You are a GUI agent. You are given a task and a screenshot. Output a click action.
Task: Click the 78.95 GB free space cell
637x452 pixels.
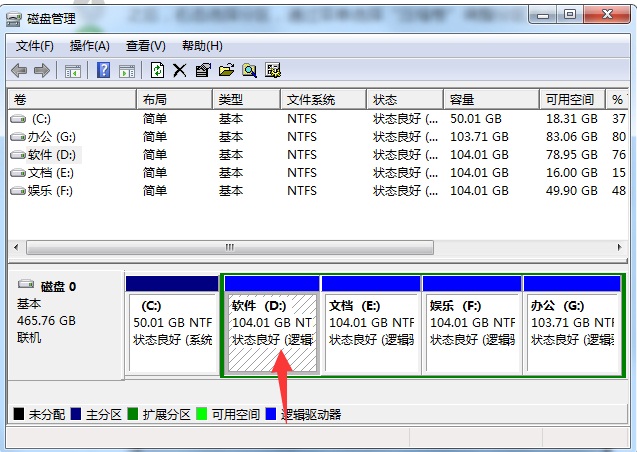point(572,155)
